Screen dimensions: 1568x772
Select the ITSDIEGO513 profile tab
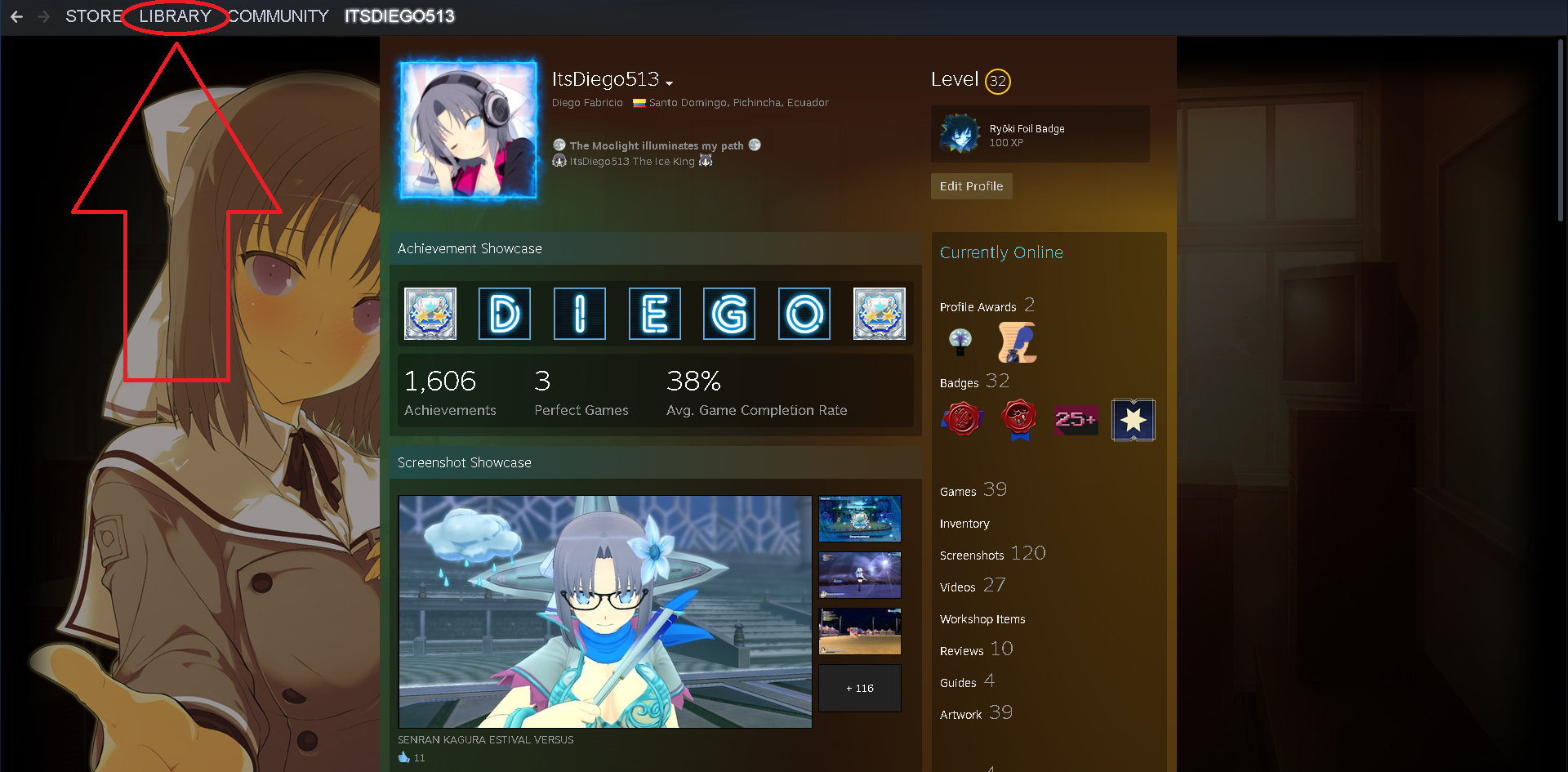[399, 16]
